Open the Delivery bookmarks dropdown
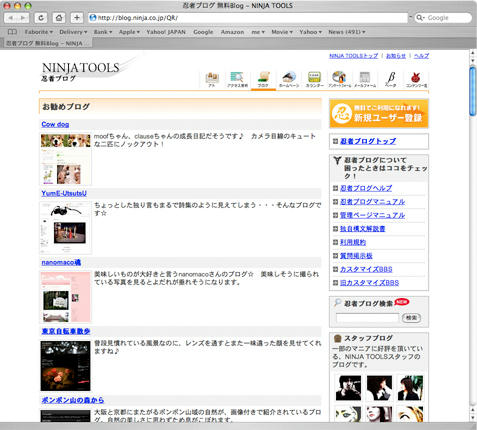This screenshot has height=430, width=477. 73,32
